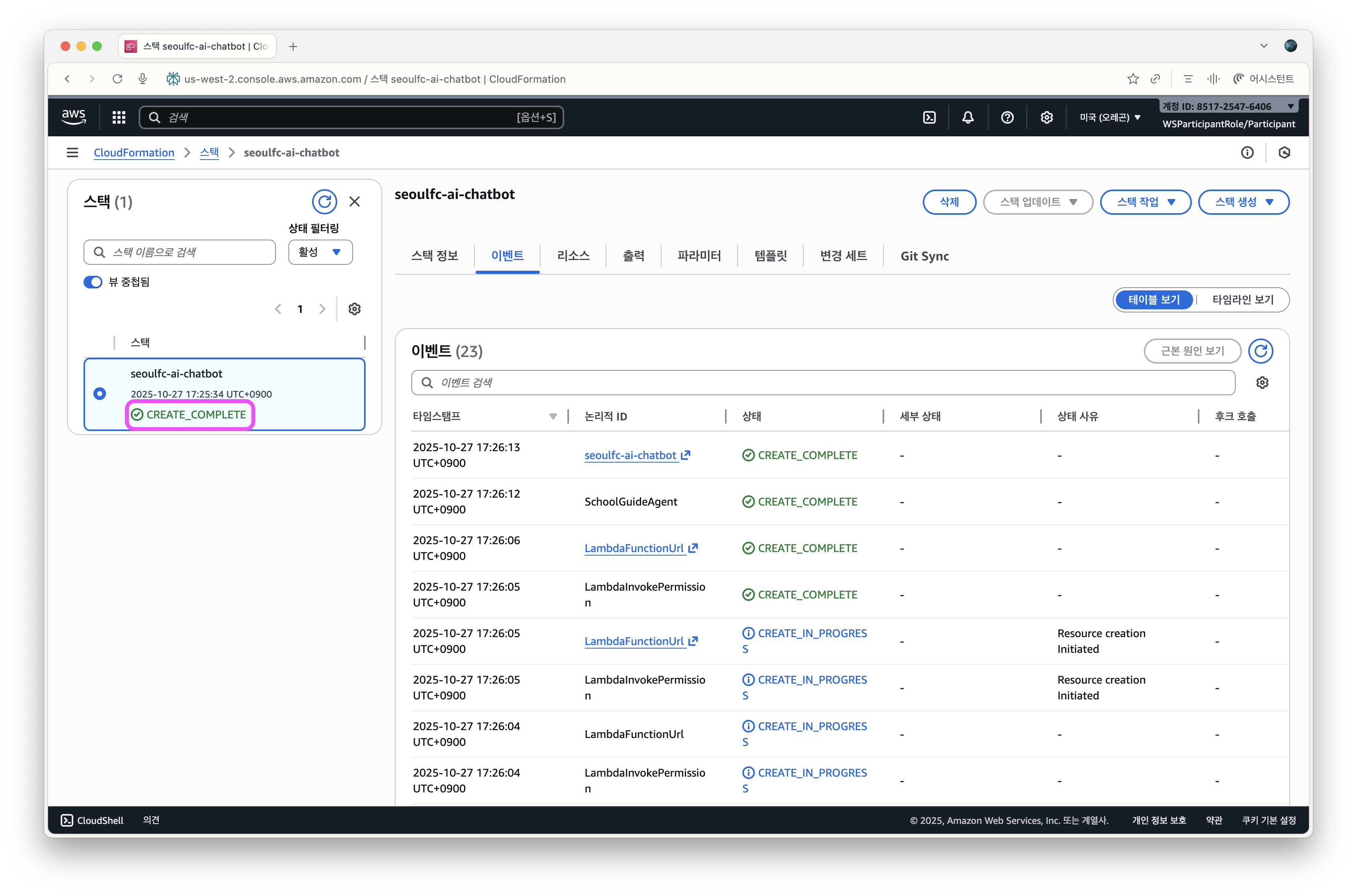The width and height of the screenshot is (1357, 896).
Task: Reload the browser page
Action: click(x=117, y=79)
